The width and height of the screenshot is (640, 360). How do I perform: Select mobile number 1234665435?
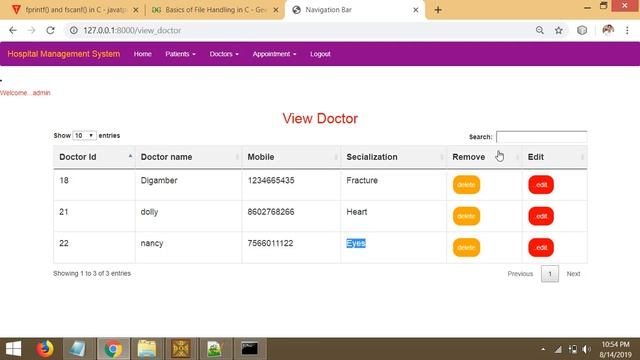click(271, 180)
